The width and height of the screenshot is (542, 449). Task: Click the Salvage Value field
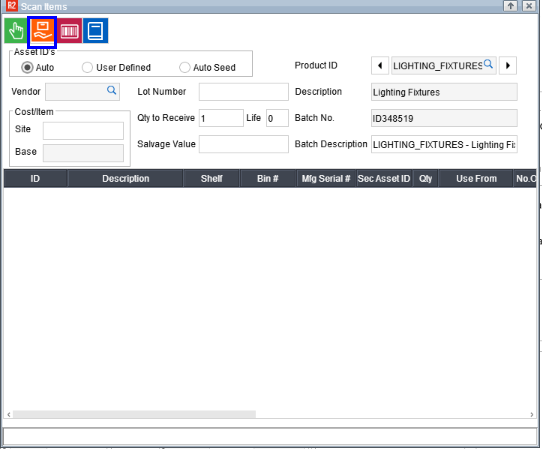click(x=244, y=144)
